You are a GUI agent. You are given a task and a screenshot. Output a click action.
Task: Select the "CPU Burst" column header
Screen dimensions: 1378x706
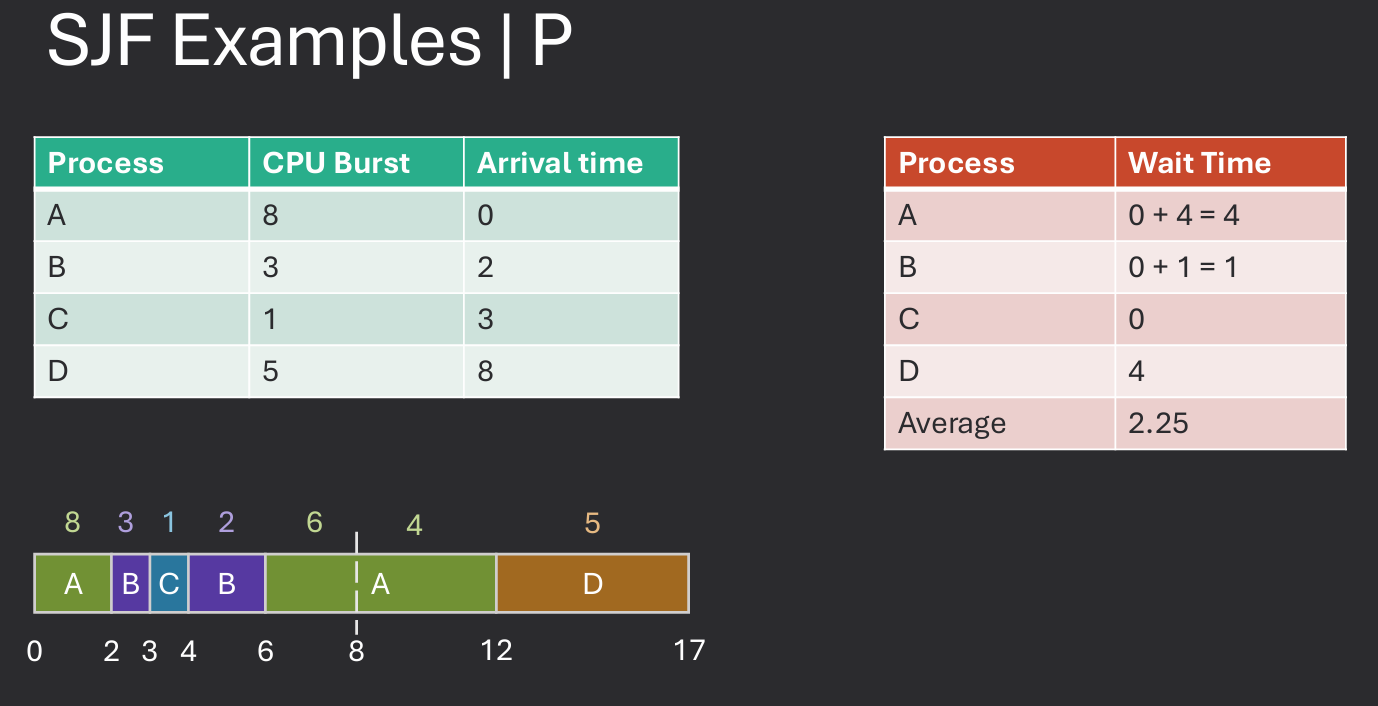336,163
